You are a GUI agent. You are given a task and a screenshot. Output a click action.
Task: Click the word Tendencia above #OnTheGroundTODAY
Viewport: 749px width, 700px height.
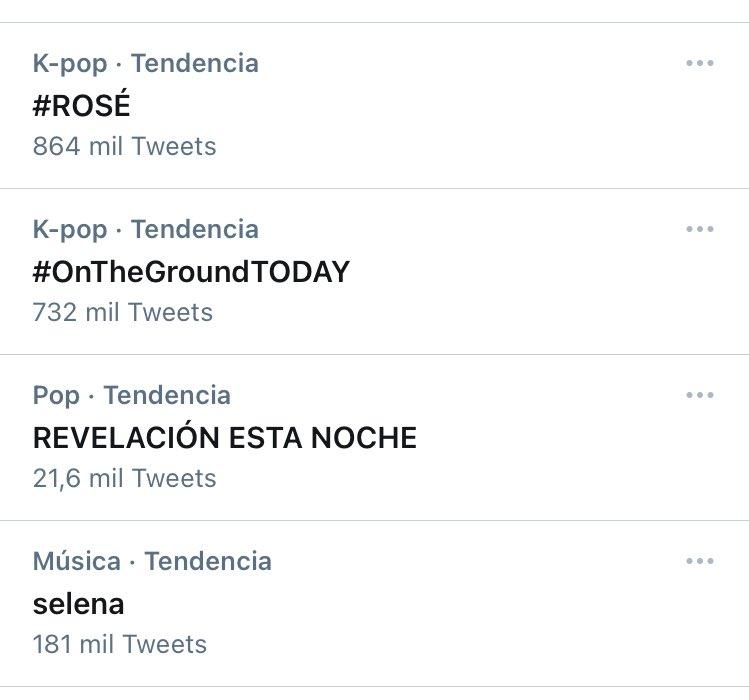pyautogui.click(x=194, y=229)
